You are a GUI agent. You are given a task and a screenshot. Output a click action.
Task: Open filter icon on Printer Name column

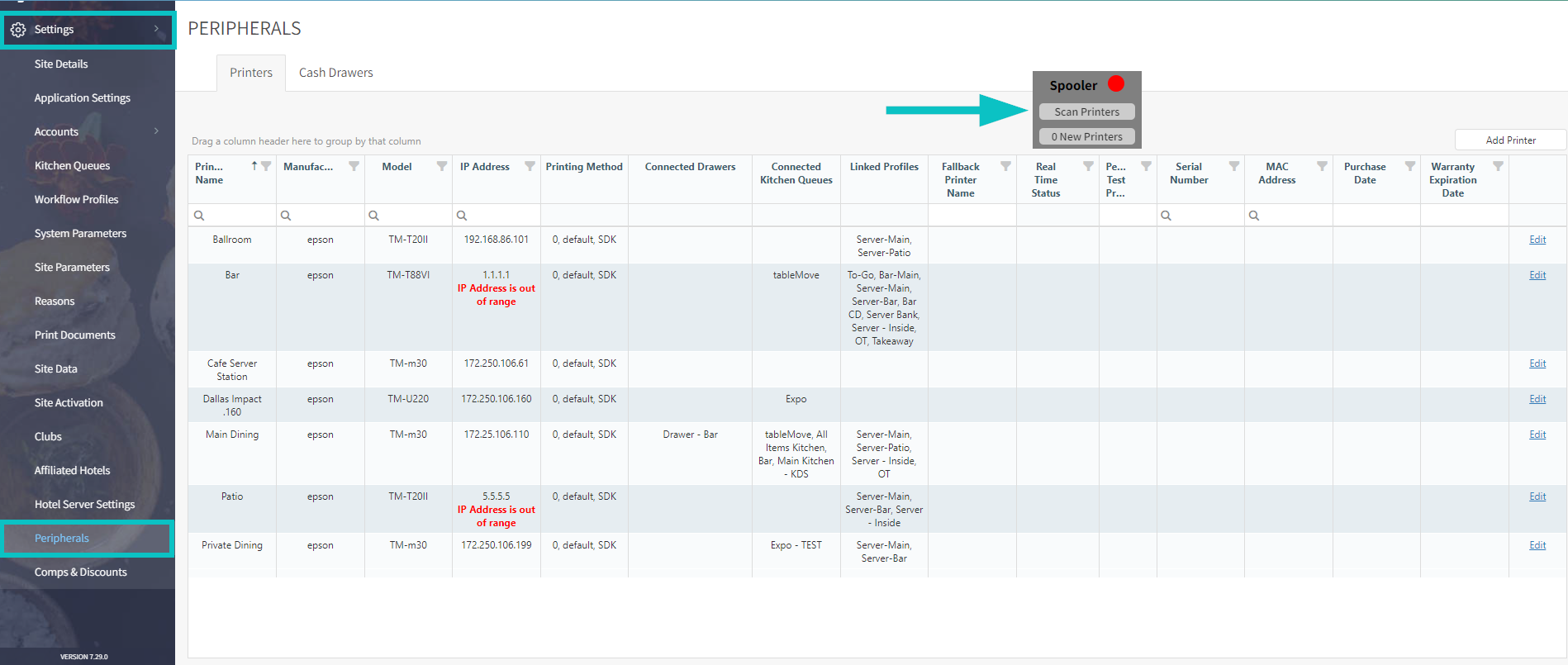(x=266, y=166)
